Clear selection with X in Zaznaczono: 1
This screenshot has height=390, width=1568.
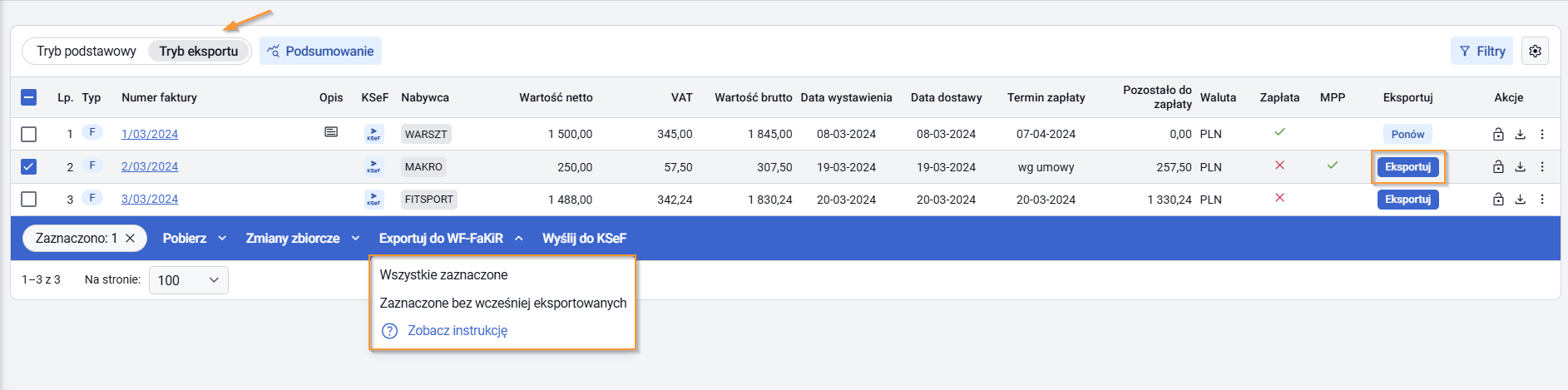[130, 238]
